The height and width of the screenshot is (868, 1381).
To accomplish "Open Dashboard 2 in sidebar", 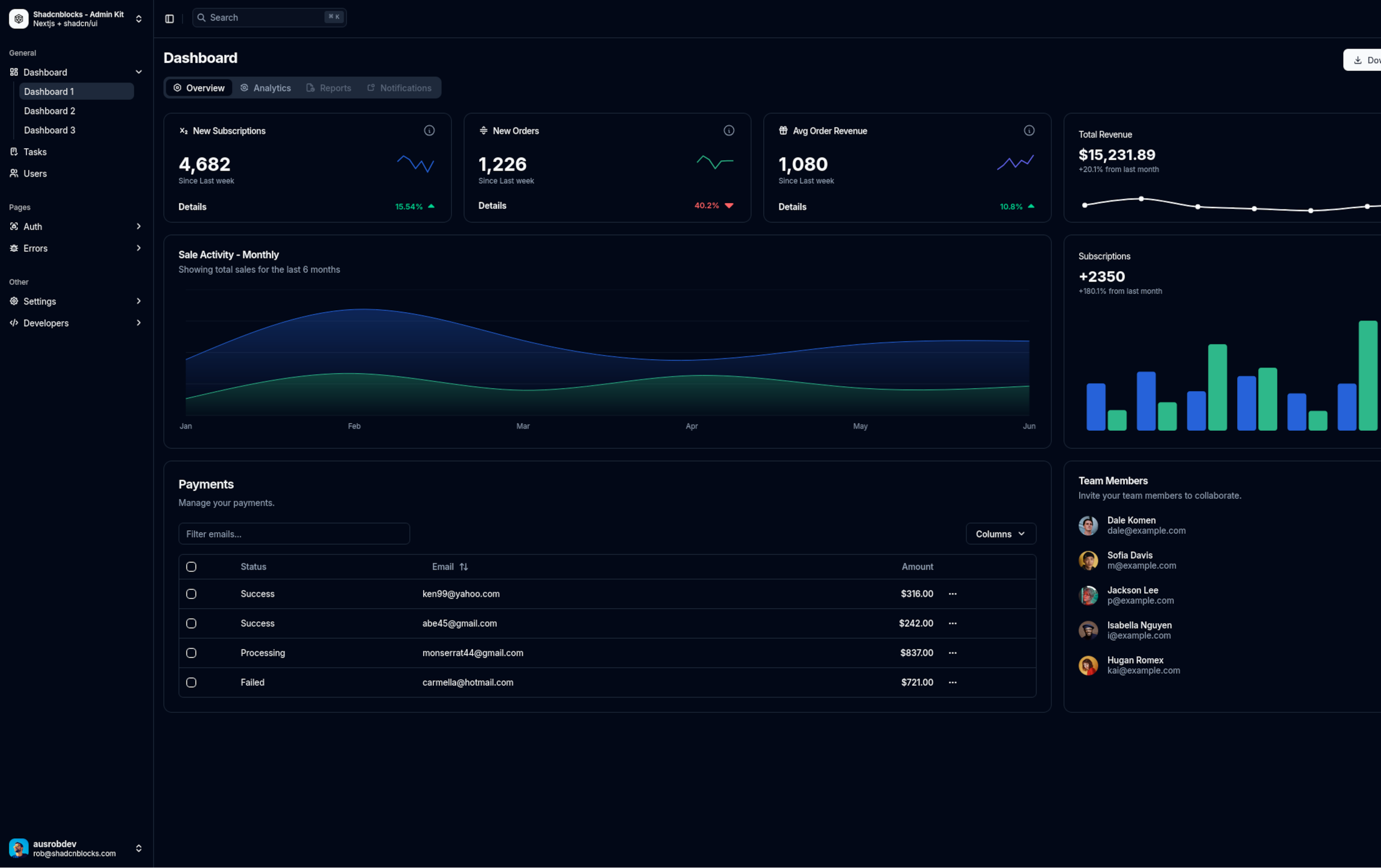I will pos(49,110).
